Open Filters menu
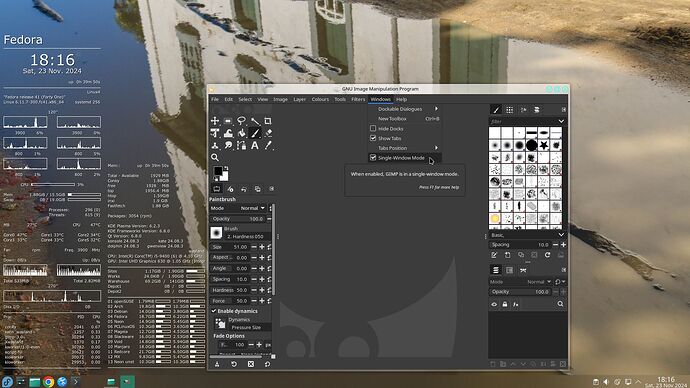Viewport: 690px width, 388px height. click(x=358, y=99)
